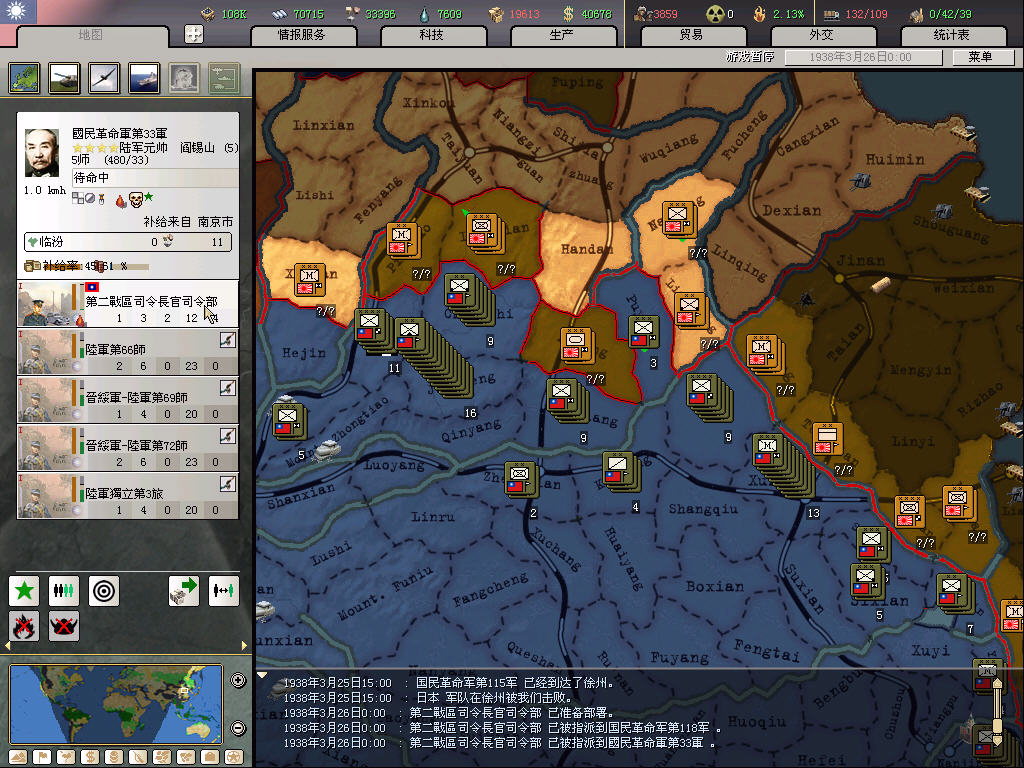Click the greyed nuclear explosion icon

(x=184, y=78)
